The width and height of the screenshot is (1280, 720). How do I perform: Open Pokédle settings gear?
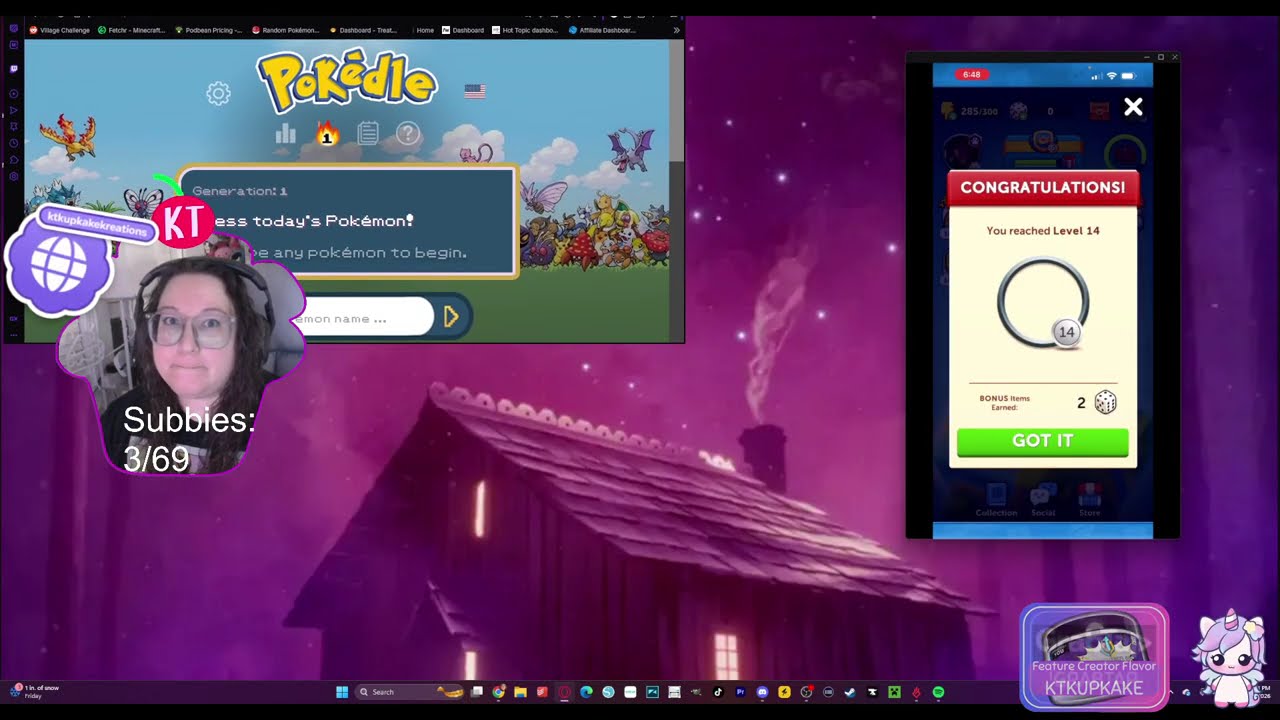pyautogui.click(x=218, y=93)
